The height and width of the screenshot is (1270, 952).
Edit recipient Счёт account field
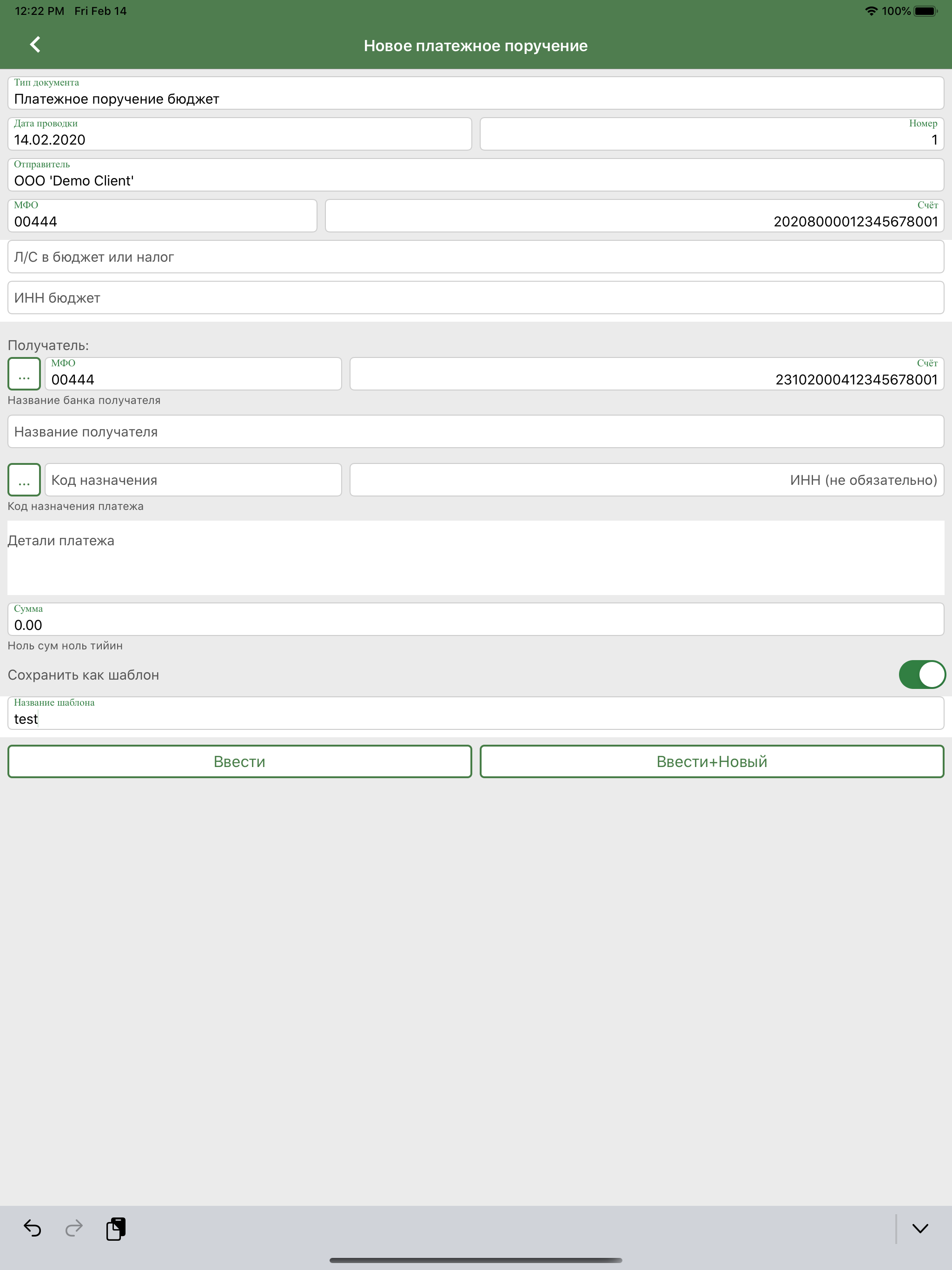tap(647, 374)
